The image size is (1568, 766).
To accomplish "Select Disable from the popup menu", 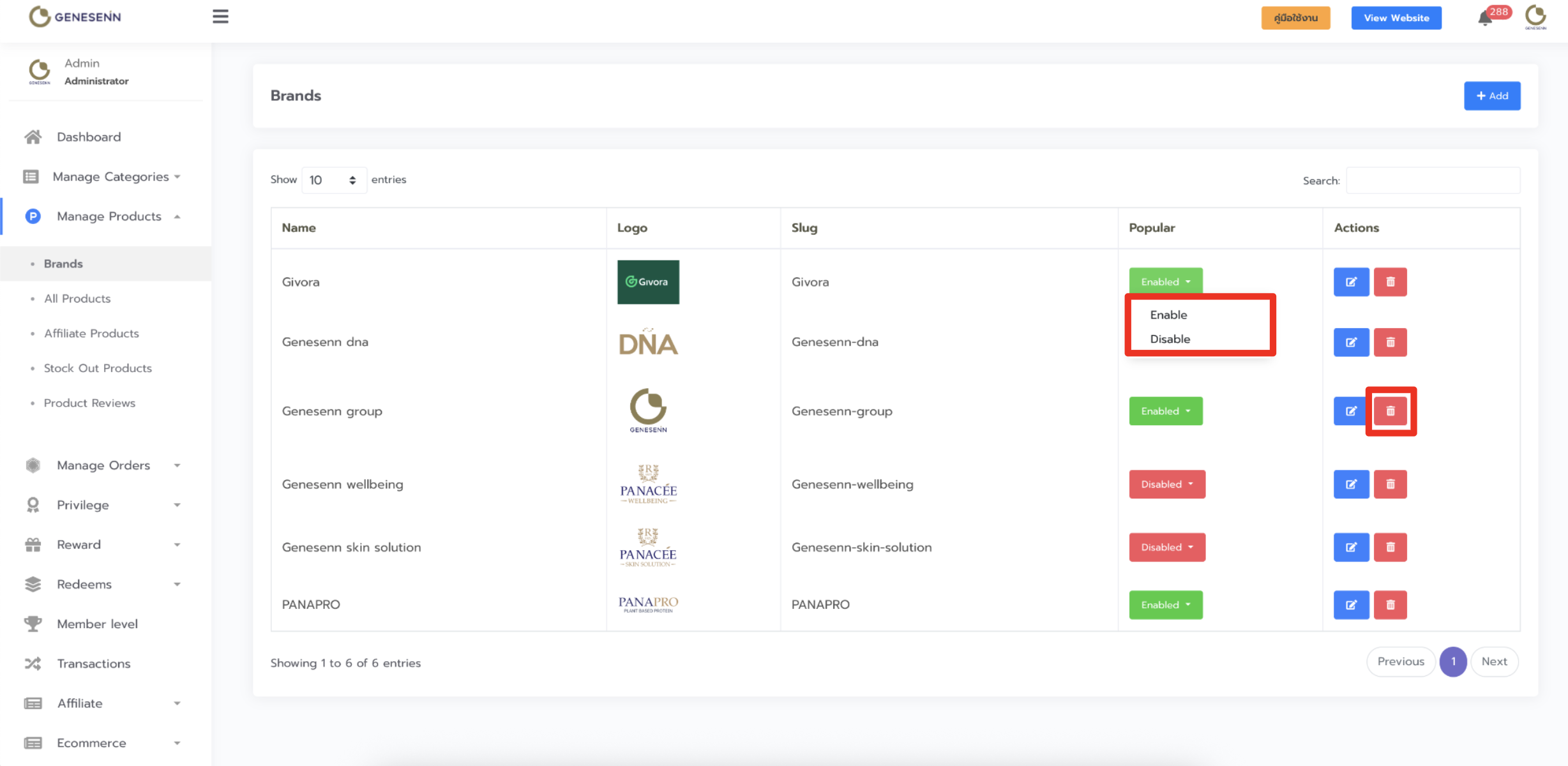I will (x=1170, y=339).
